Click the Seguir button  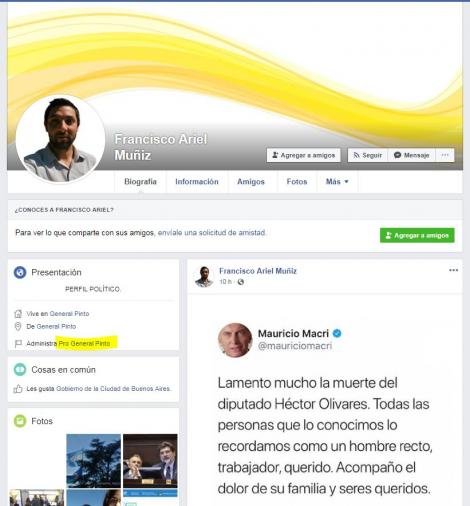[x=368, y=155]
